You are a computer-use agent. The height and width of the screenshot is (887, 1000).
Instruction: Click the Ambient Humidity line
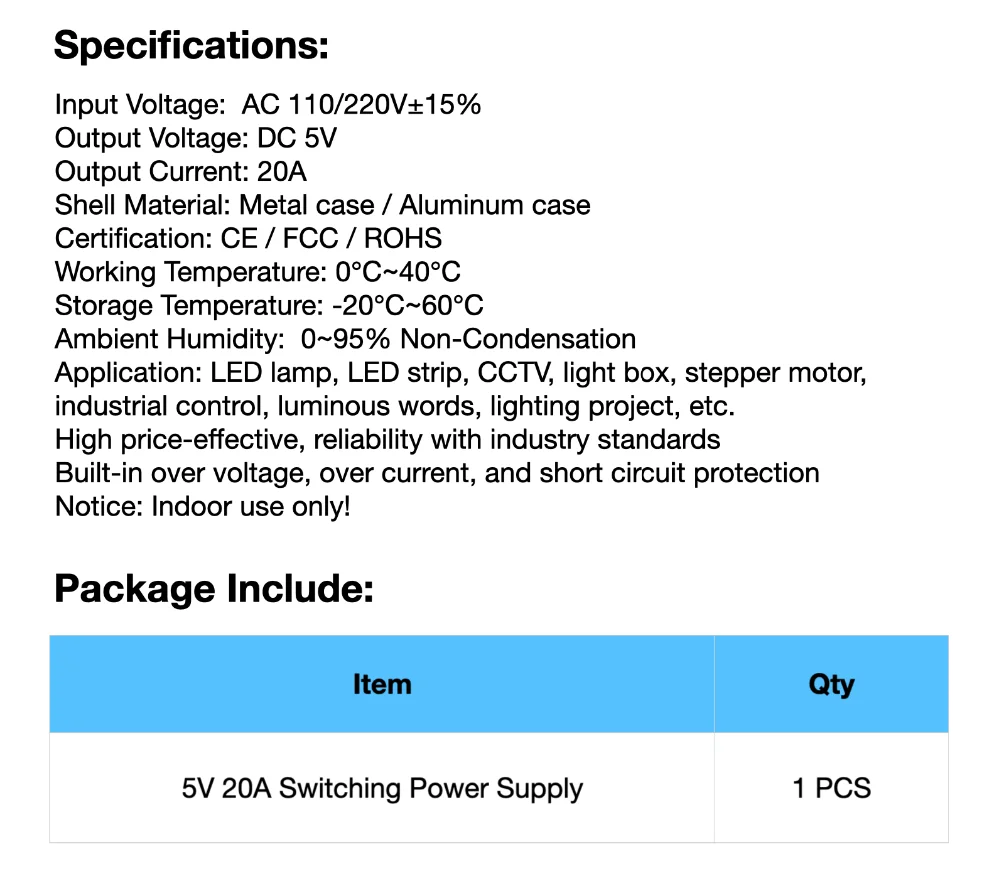pyautogui.click(x=346, y=339)
